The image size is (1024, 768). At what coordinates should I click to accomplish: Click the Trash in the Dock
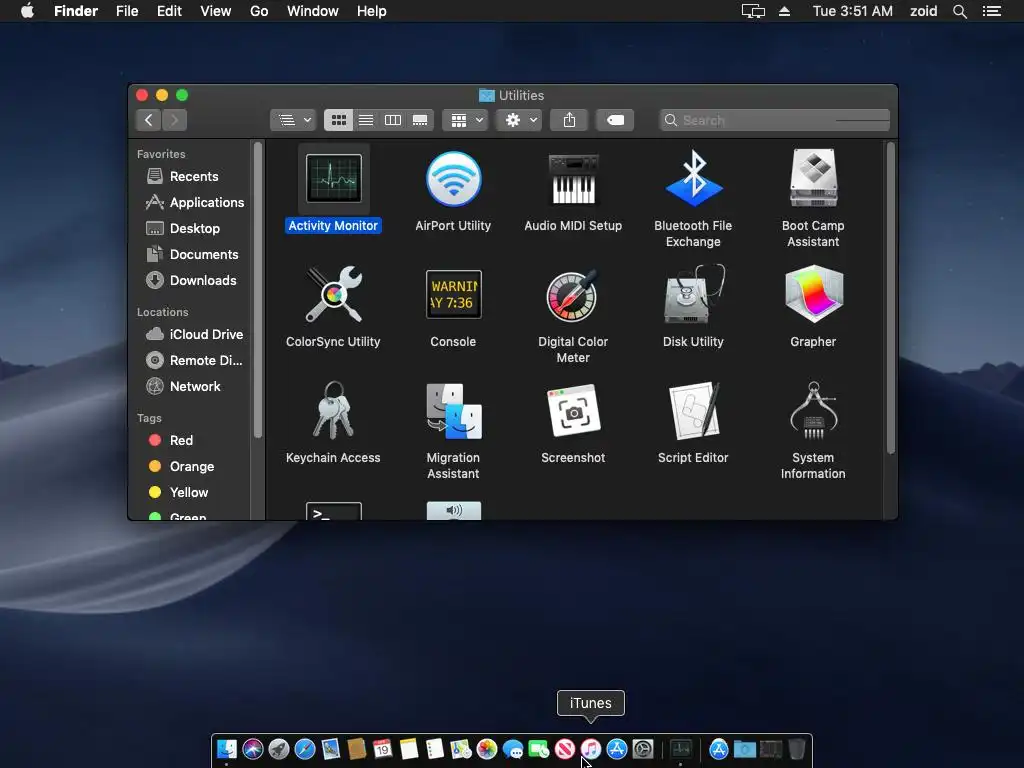pyautogui.click(x=796, y=749)
